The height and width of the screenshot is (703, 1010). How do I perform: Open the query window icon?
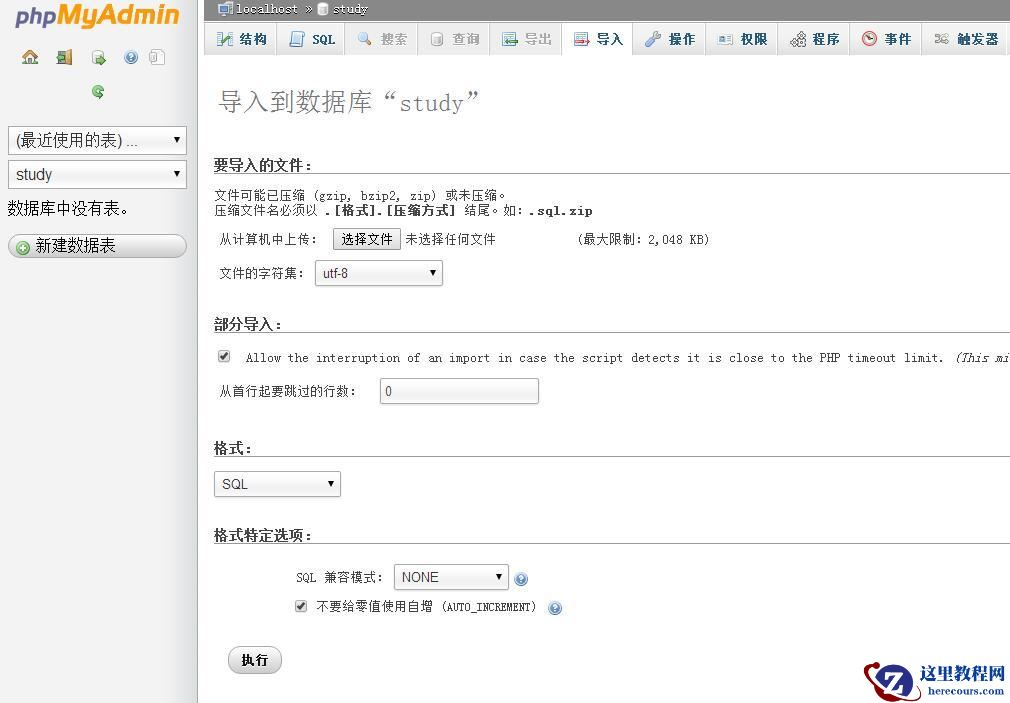tap(99, 57)
